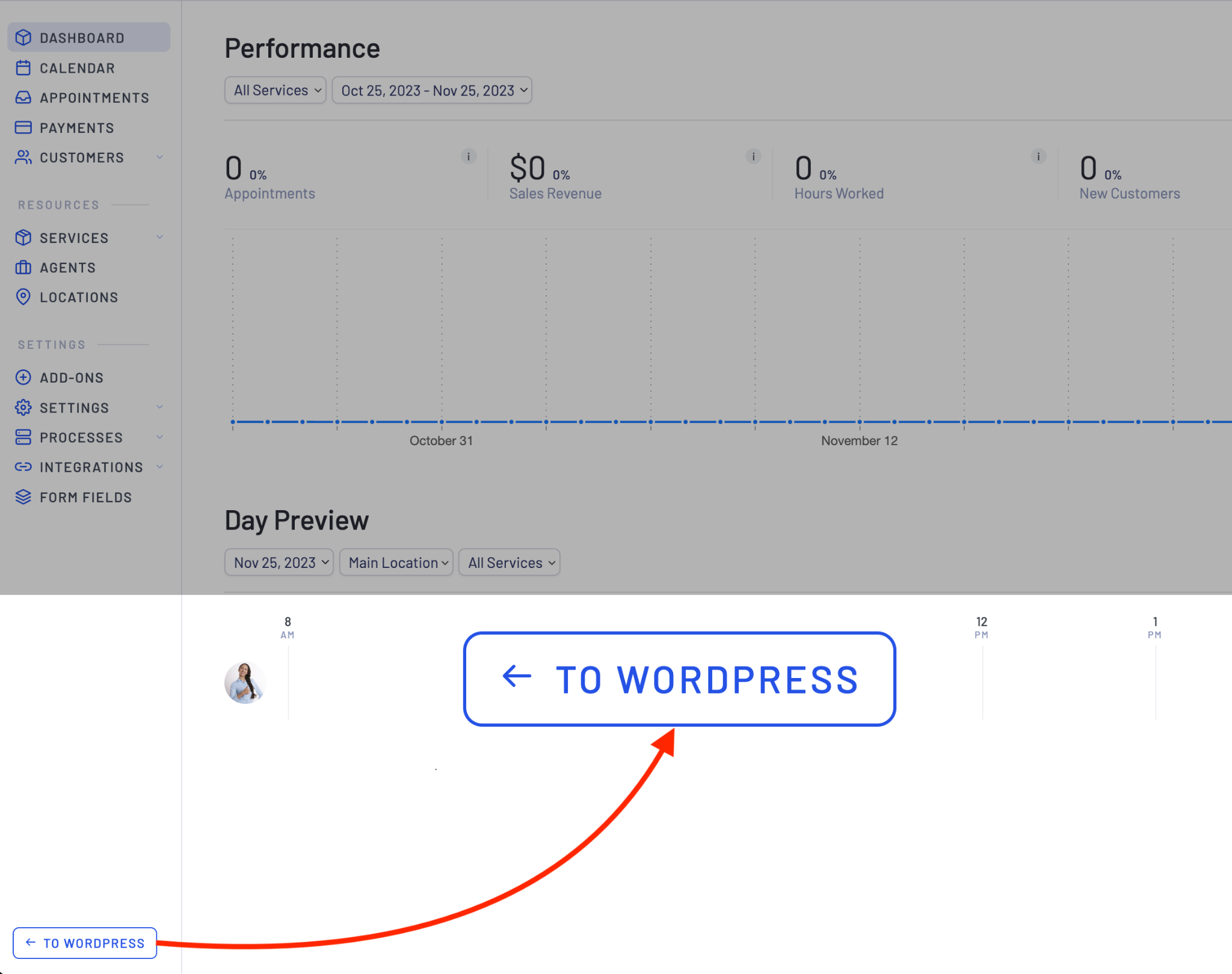Click the Agents icon in sidebar
This screenshot has width=1232, height=974.
[x=23, y=267]
